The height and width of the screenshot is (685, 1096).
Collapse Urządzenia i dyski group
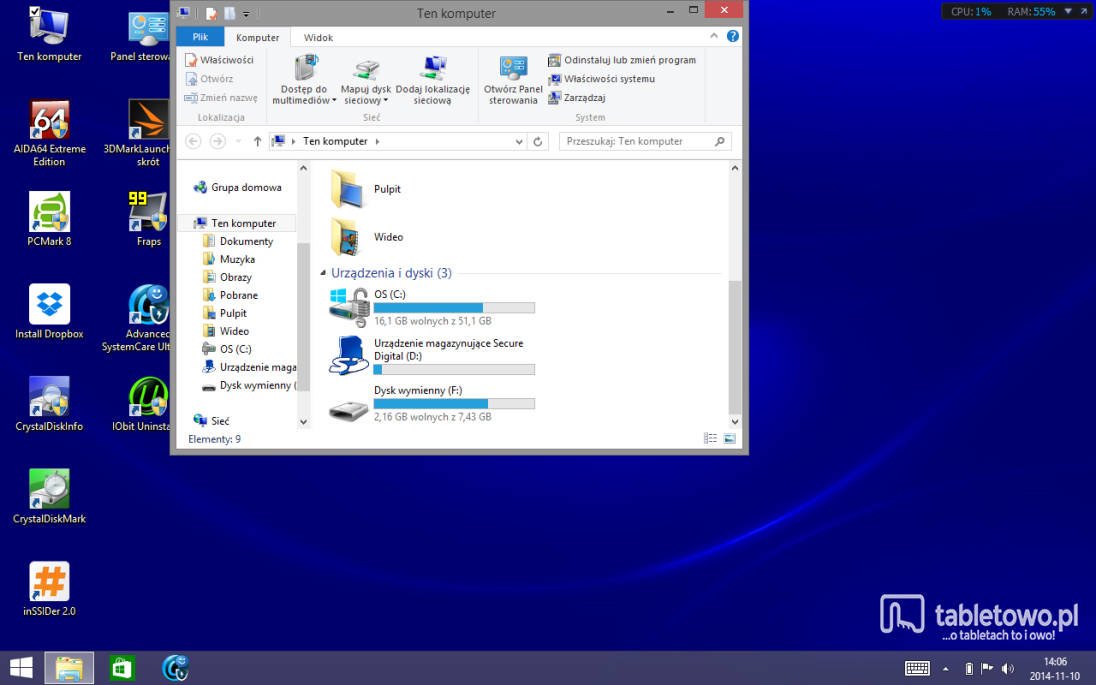click(x=323, y=273)
